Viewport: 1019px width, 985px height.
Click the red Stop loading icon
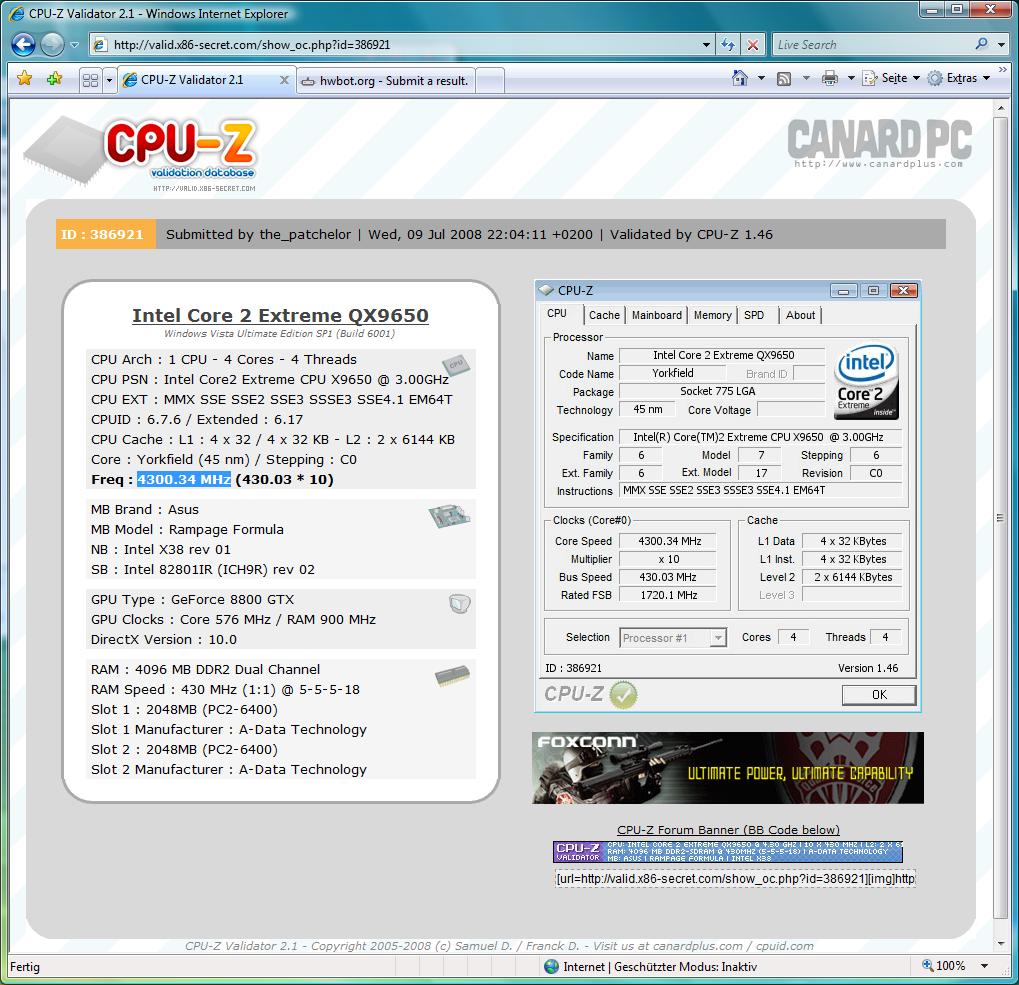click(x=752, y=45)
